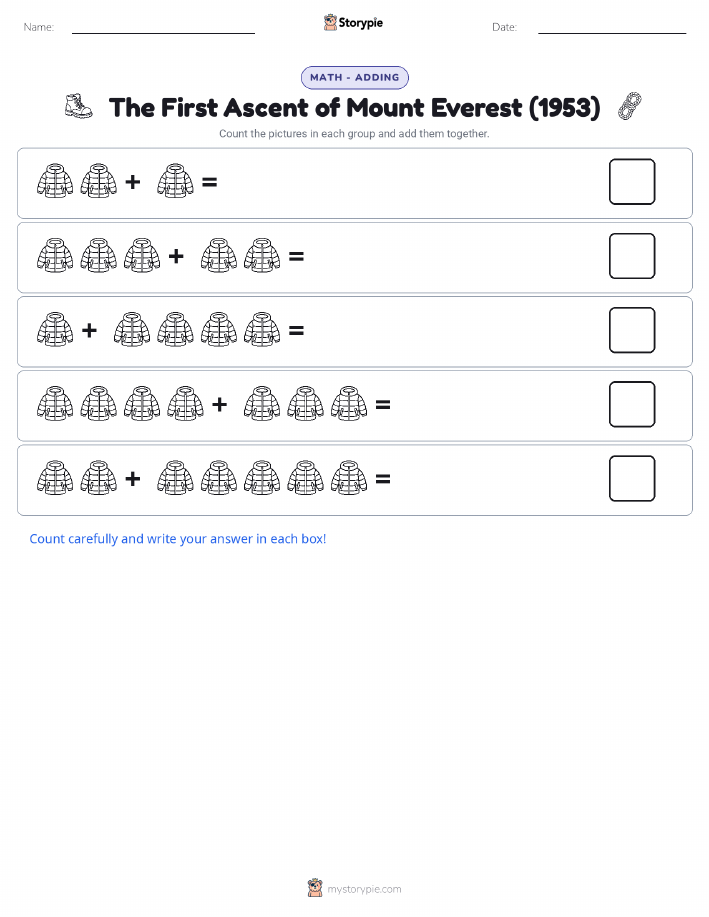Click the equals sign in row five
Viewport: 709px width, 917px height.
click(x=383, y=479)
